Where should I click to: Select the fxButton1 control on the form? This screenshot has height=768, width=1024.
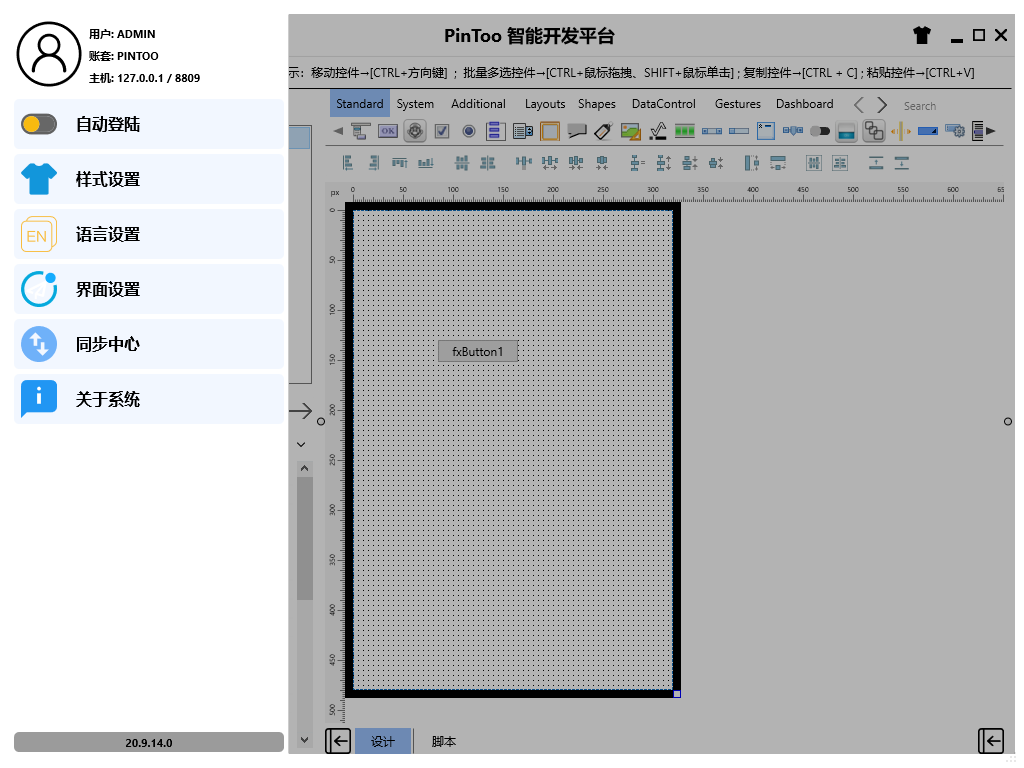tap(477, 351)
